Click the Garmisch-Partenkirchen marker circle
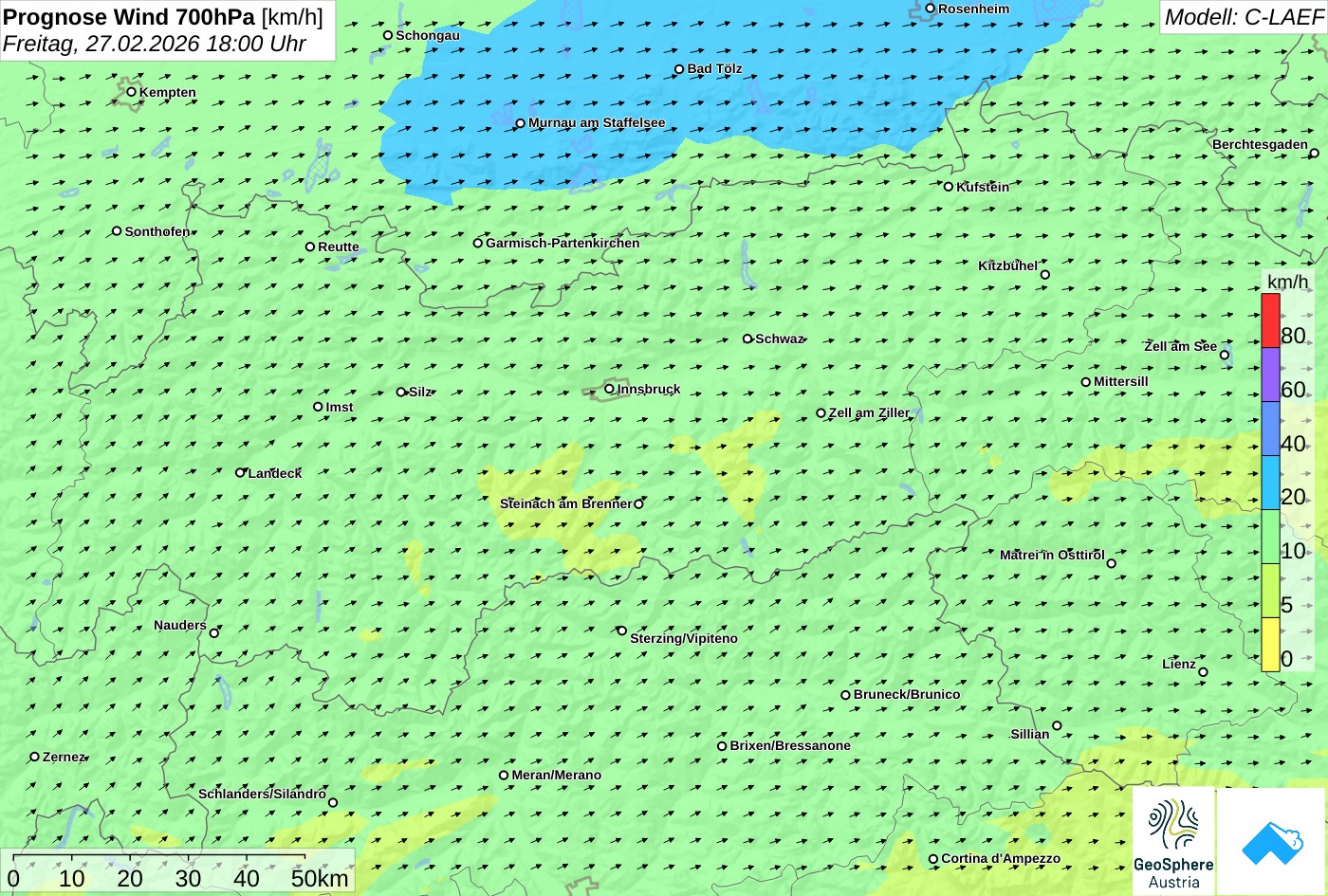Screen dimensions: 1328x896 (x=478, y=243)
